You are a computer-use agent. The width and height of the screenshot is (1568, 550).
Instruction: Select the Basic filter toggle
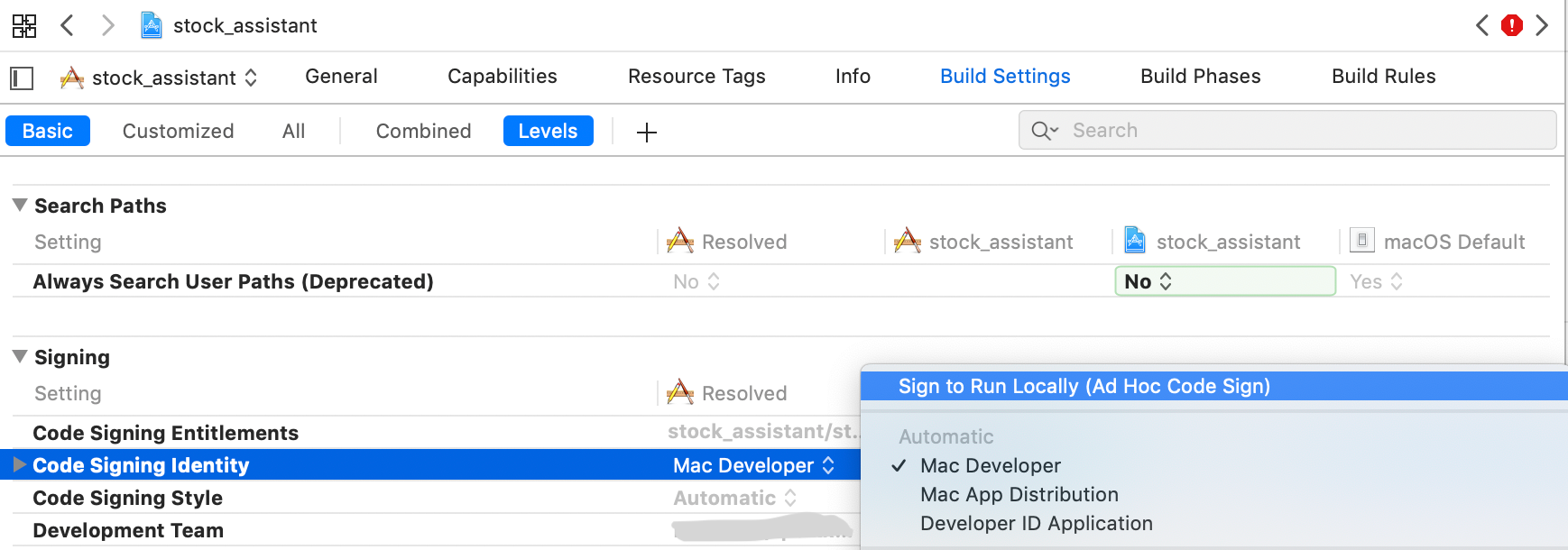[x=48, y=131]
